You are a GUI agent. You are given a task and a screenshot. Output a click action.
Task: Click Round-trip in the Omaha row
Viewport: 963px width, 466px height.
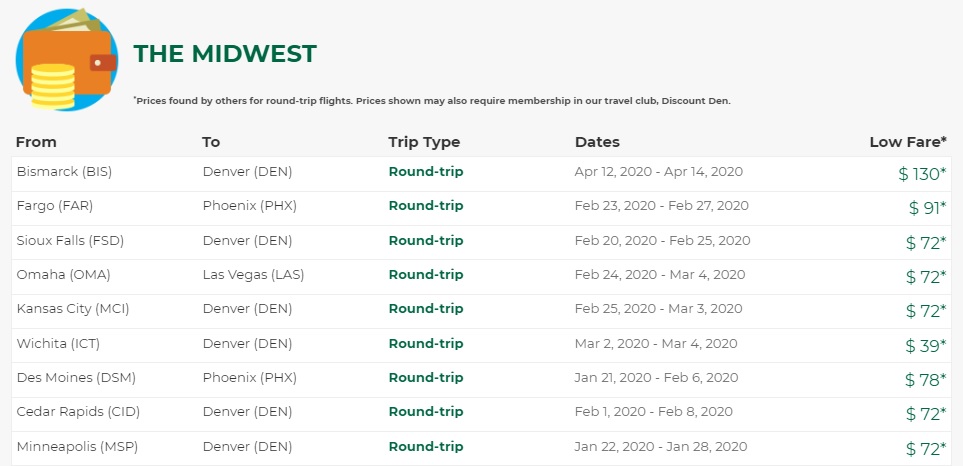(426, 275)
